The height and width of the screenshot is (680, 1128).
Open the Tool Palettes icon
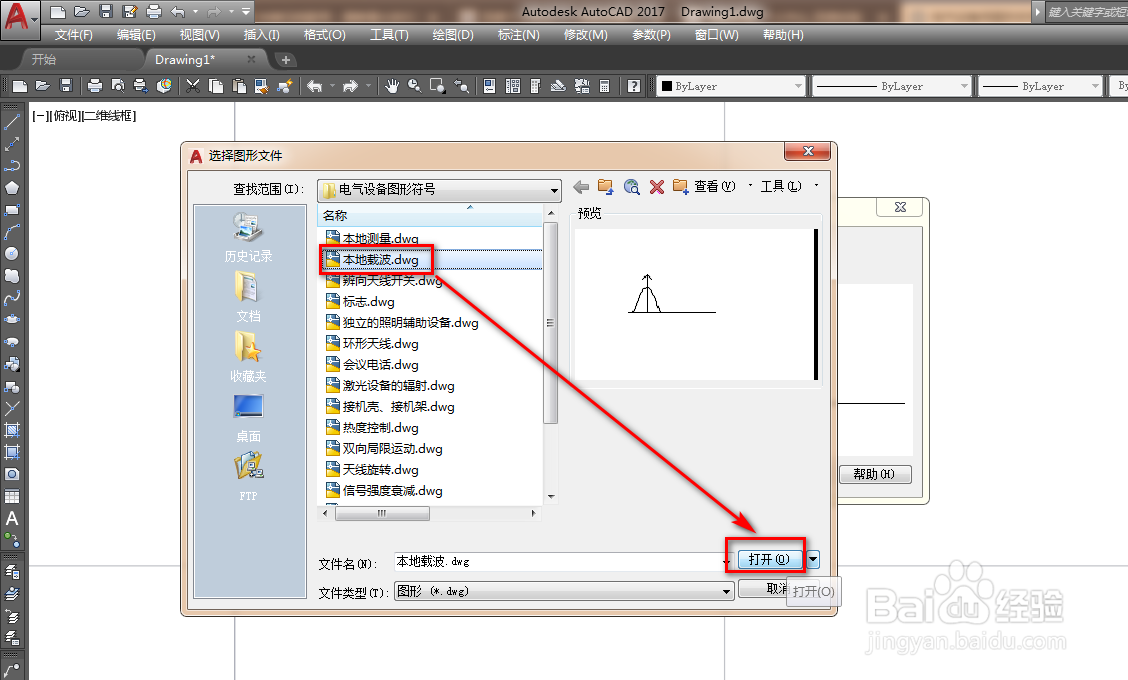(535, 86)
